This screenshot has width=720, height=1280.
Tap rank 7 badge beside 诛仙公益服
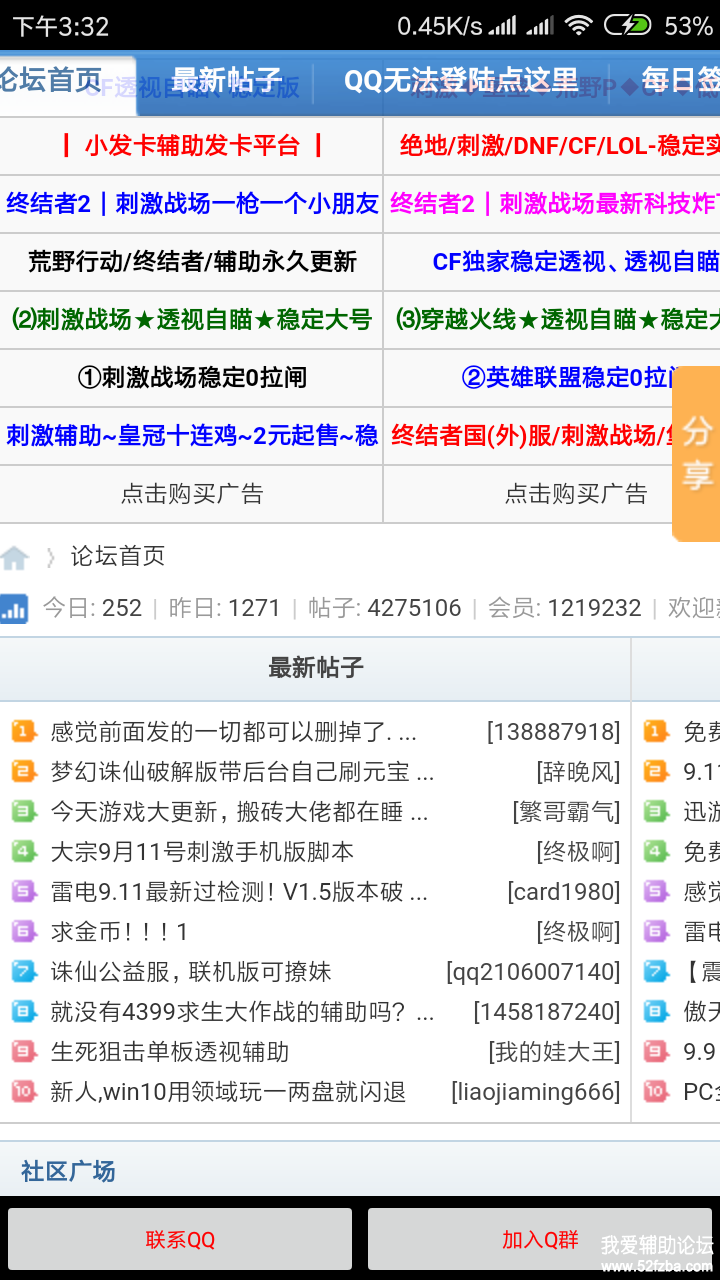coord(24,972)
